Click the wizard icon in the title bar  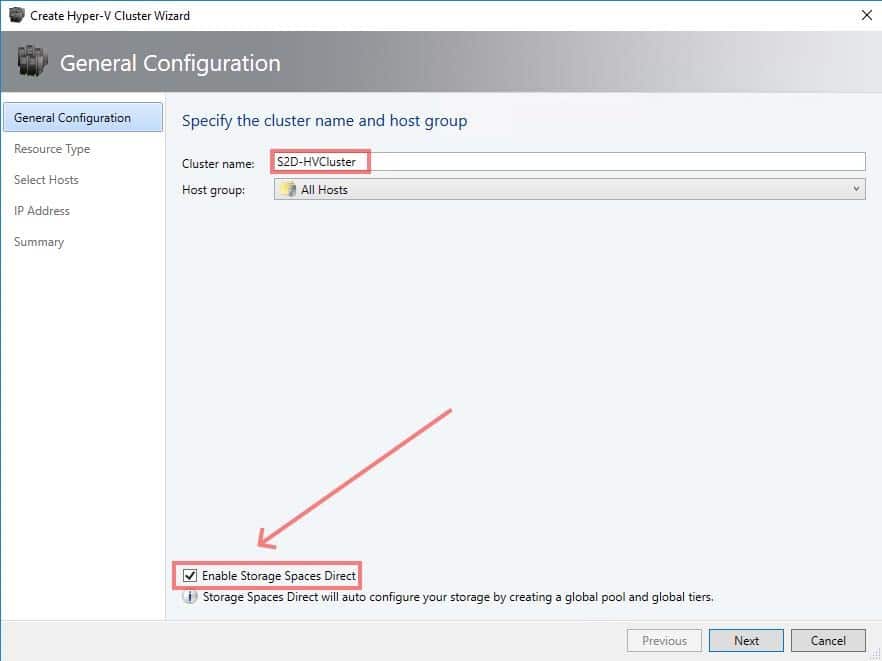click(17, 15)
